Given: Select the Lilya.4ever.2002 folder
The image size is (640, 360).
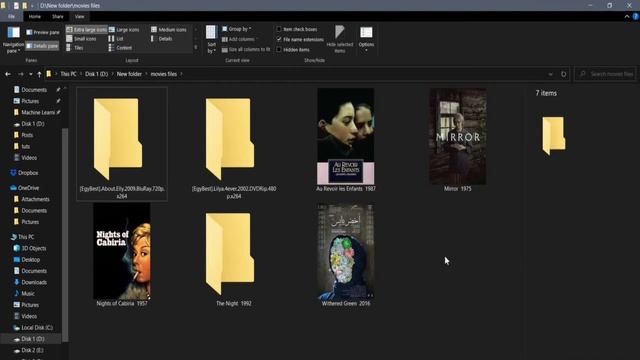Looking at the screenshot, I should point(234,144).
